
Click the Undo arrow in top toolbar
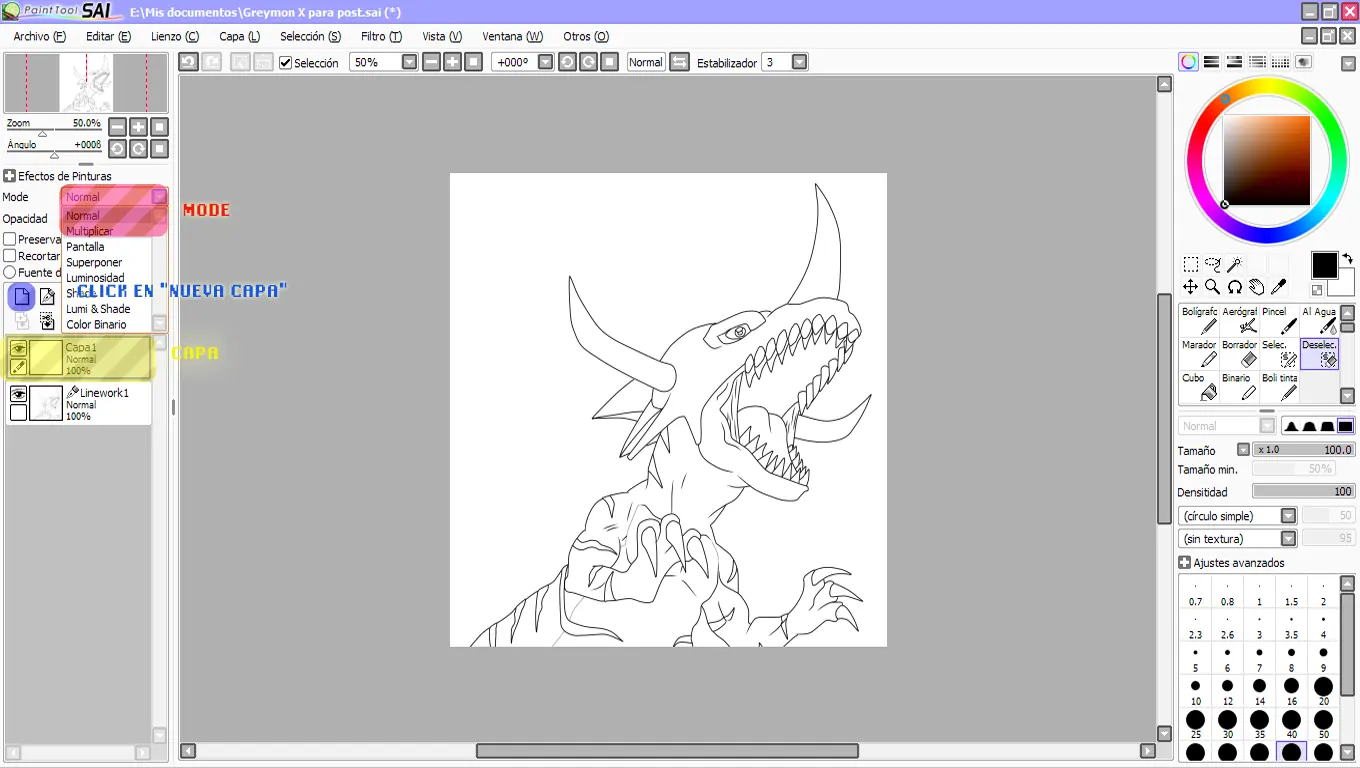pyautogui.click(x=188, y=62)
